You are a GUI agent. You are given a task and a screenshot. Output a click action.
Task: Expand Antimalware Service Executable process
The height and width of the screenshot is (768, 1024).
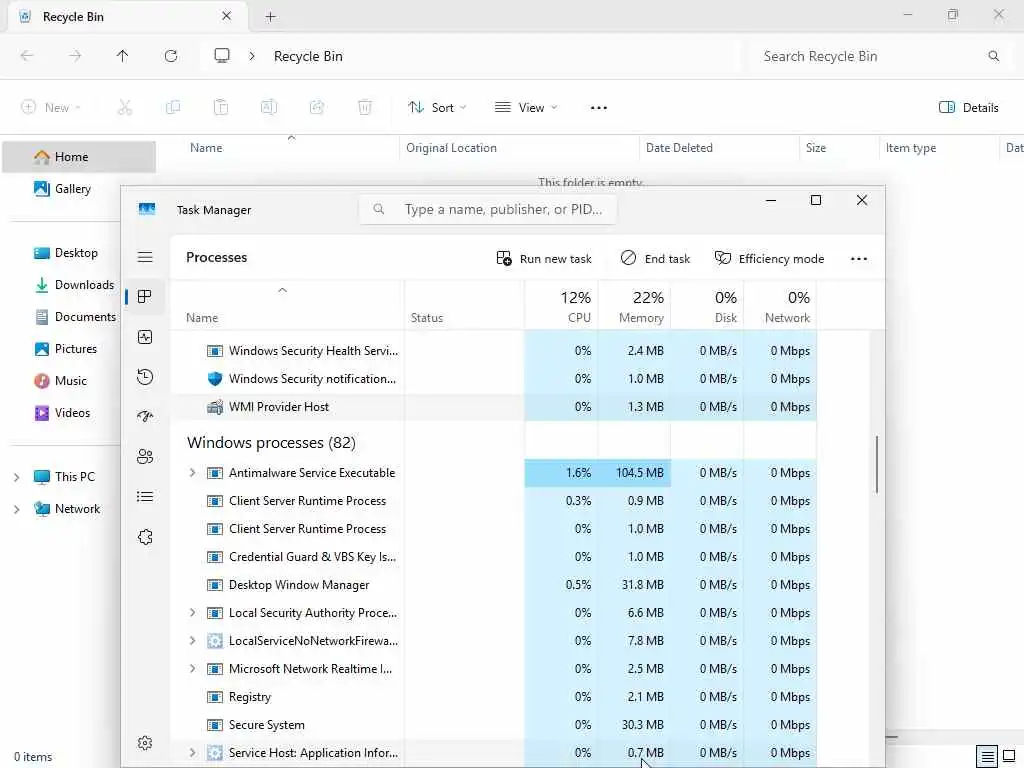pos(192,472)
